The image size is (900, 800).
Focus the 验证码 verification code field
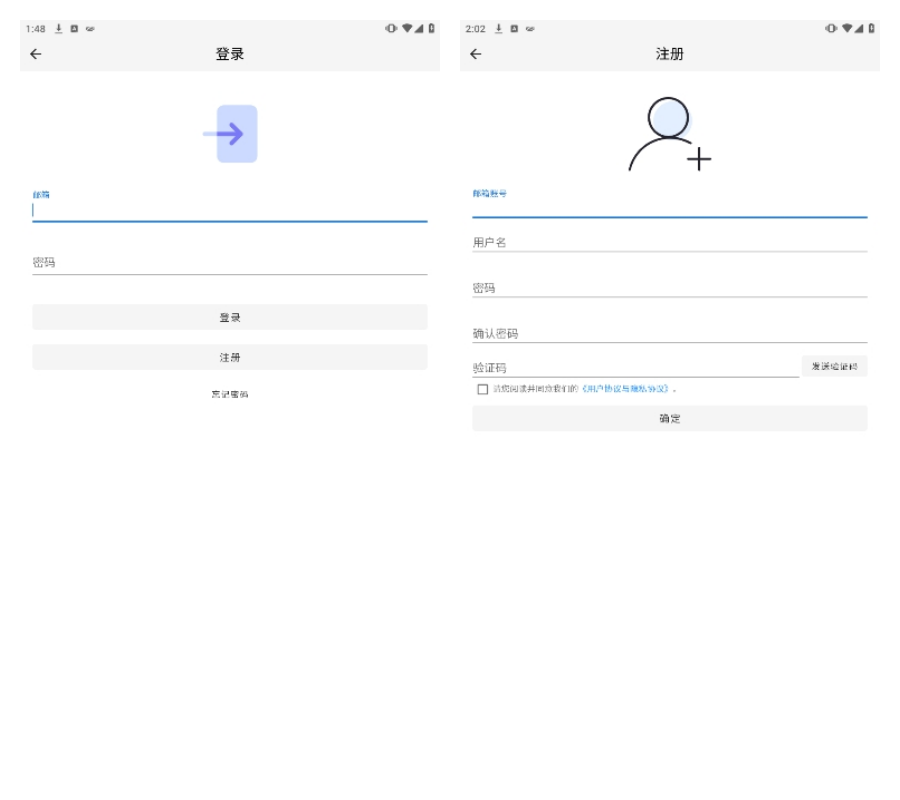tap(635, 367)
